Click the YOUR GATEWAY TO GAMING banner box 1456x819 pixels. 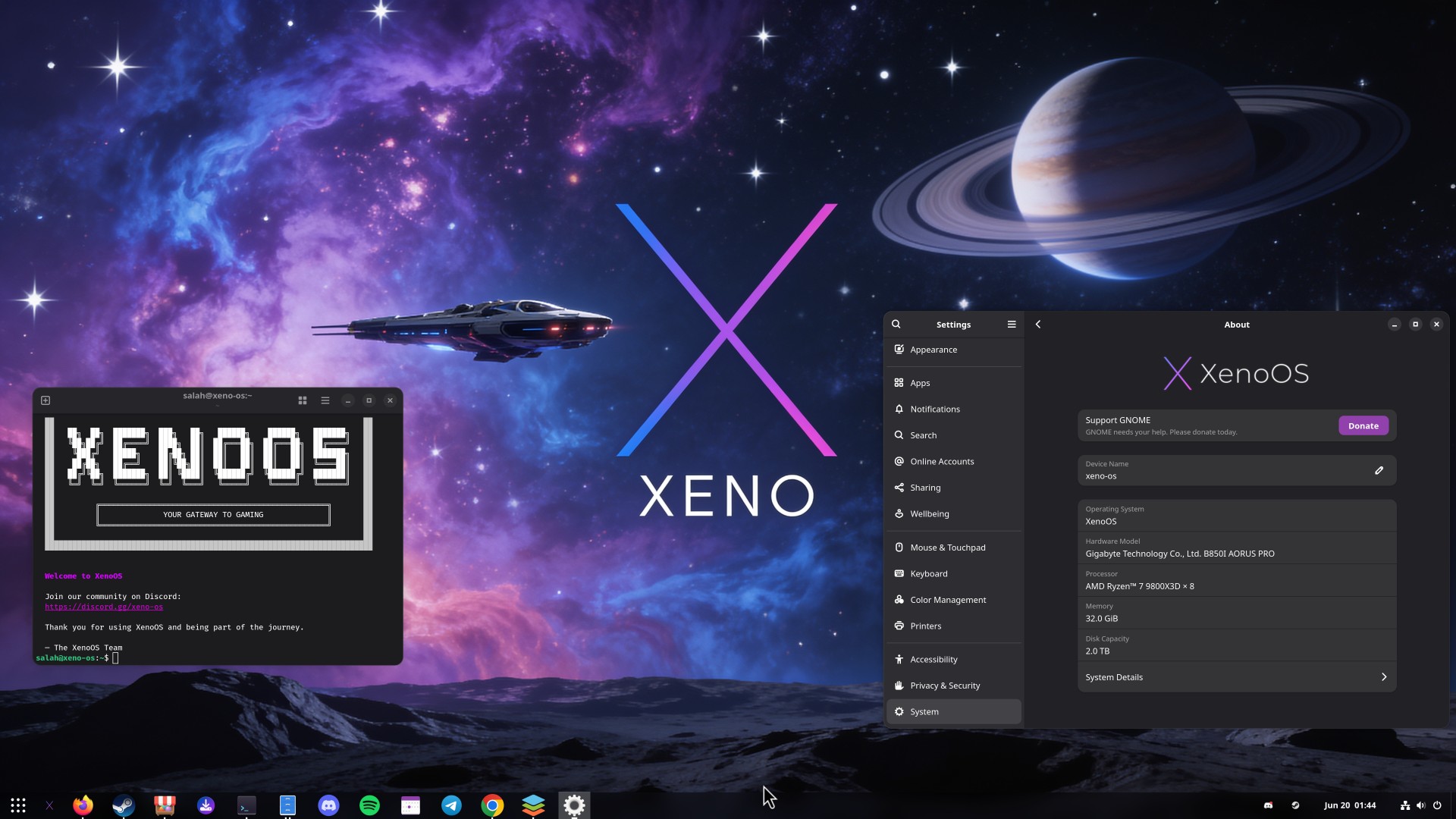coord(213,514)
